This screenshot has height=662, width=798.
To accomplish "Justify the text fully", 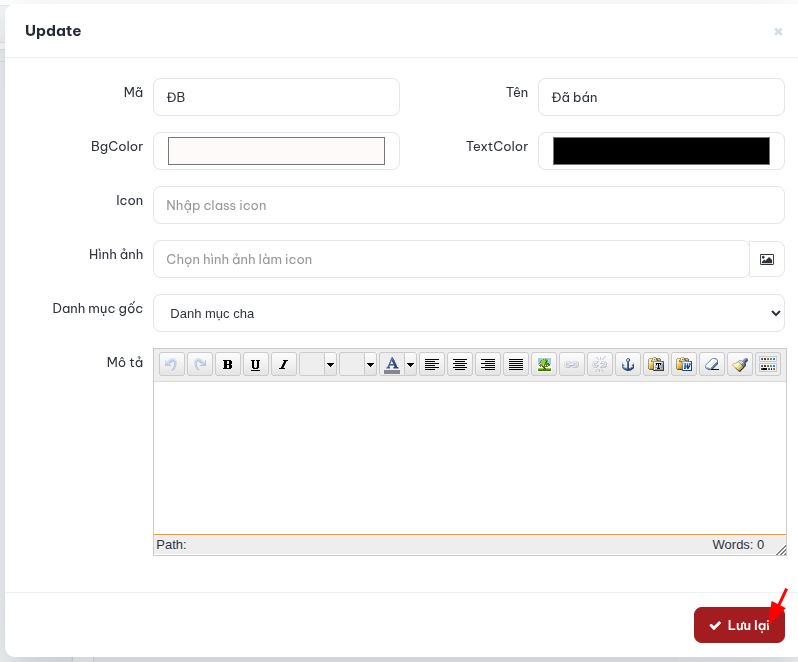I will (516, 364).
